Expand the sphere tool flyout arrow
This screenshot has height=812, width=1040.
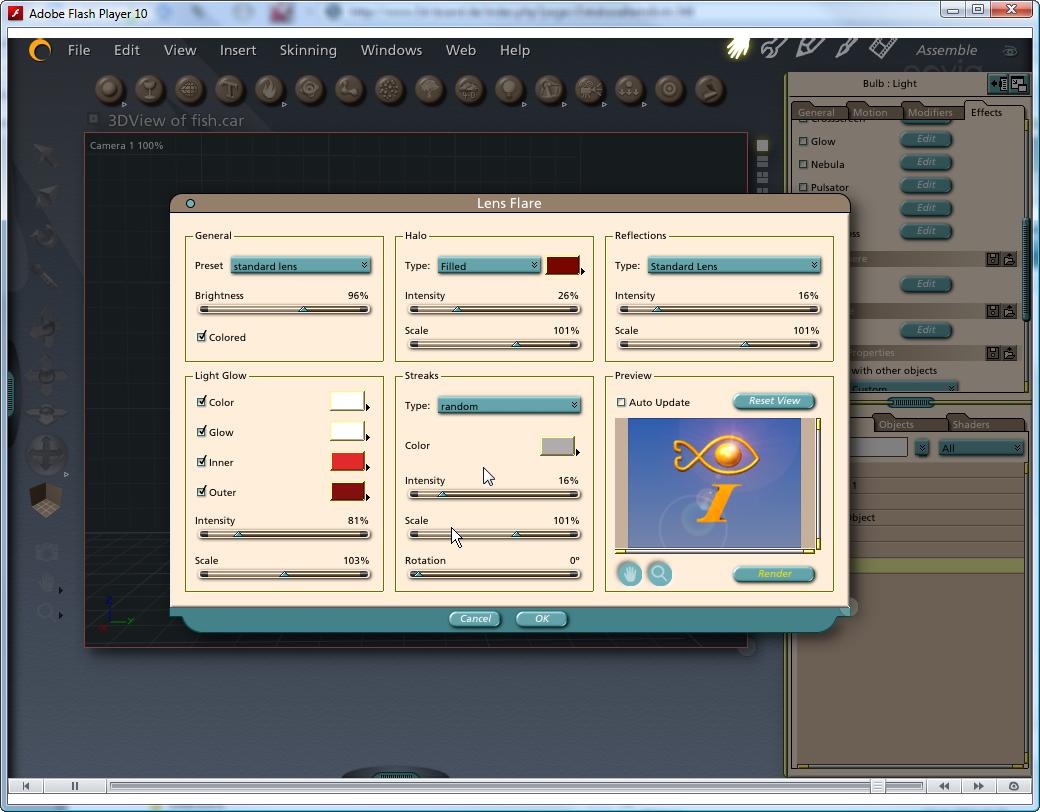point(124,104)
